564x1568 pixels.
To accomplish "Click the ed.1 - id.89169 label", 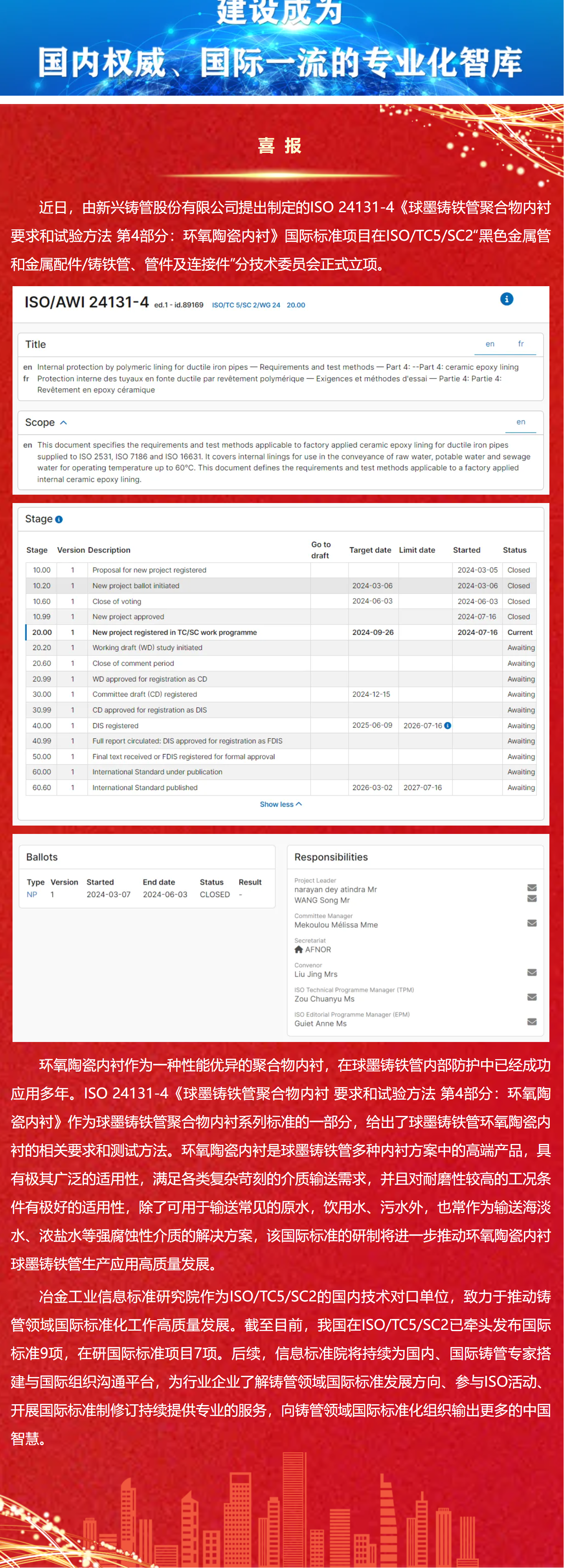I will [178, 305].
